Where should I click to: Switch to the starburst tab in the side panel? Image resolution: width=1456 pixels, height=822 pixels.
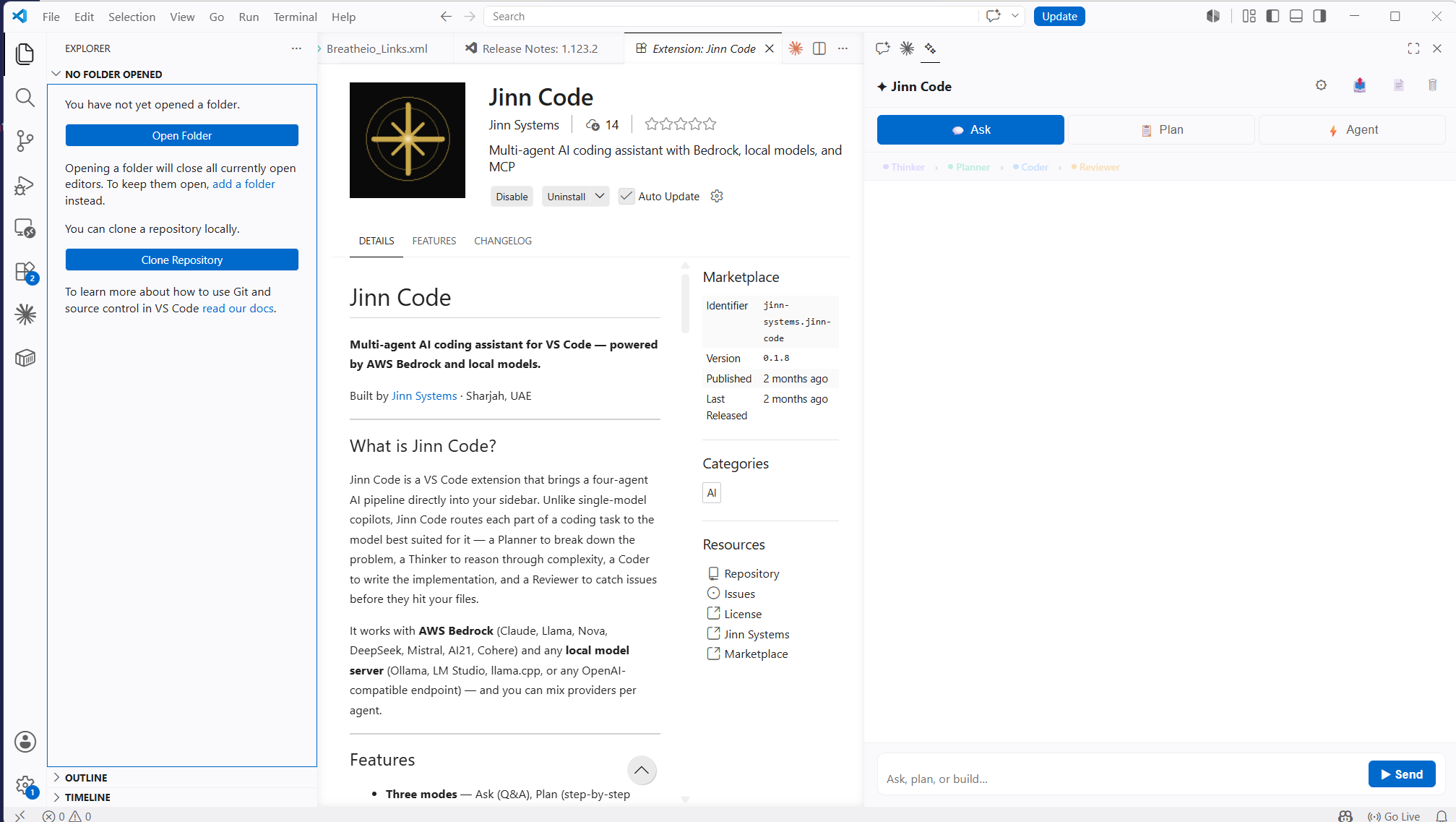pos(907,48)
